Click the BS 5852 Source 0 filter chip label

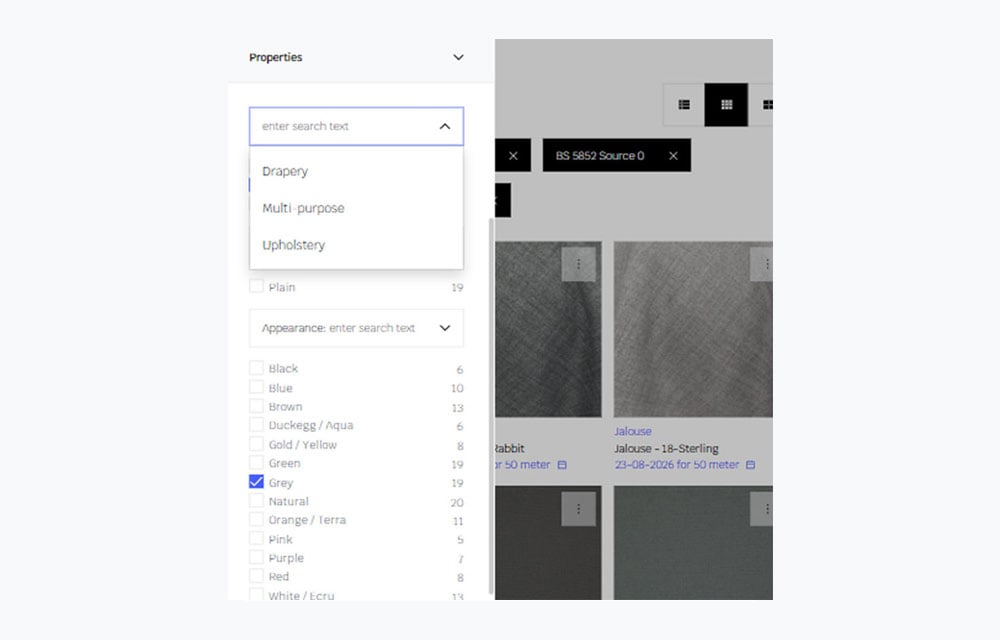pos(599,156)
